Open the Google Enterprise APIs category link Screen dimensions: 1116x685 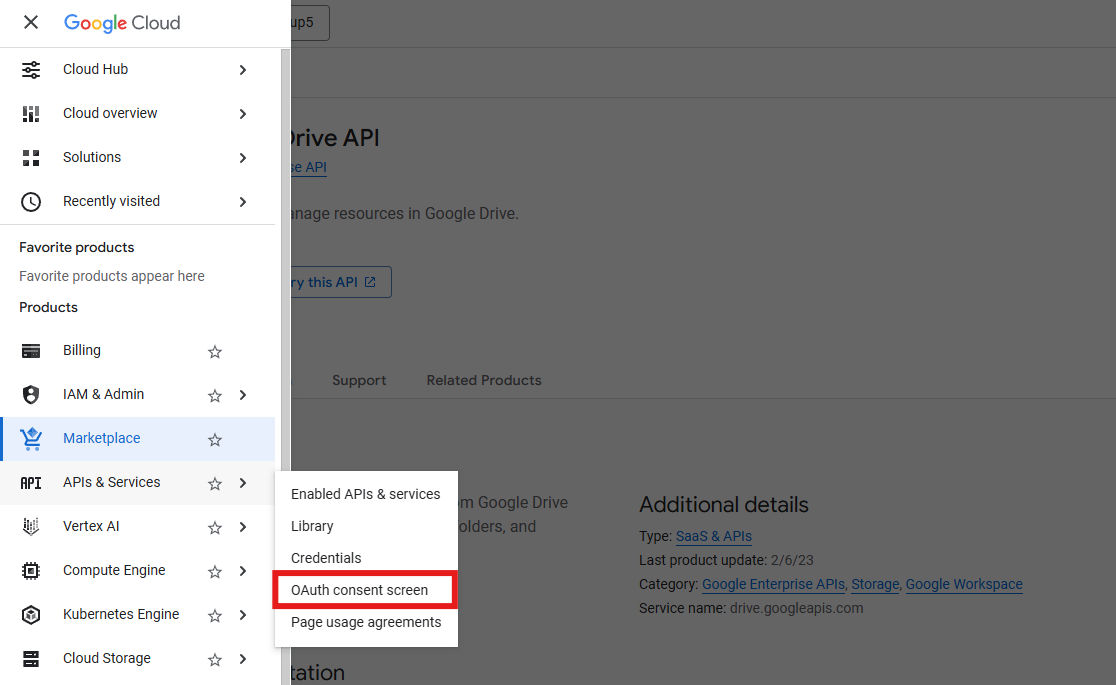tap(774, 584)
